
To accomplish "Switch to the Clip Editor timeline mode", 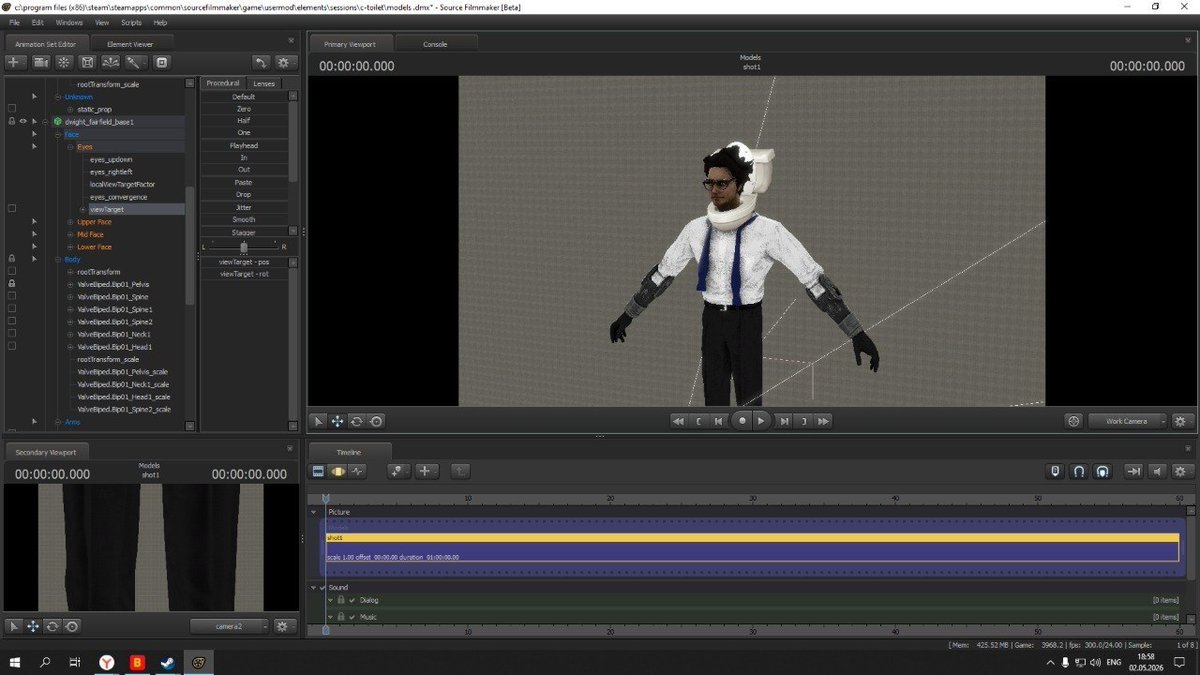I will pos(318,471).
